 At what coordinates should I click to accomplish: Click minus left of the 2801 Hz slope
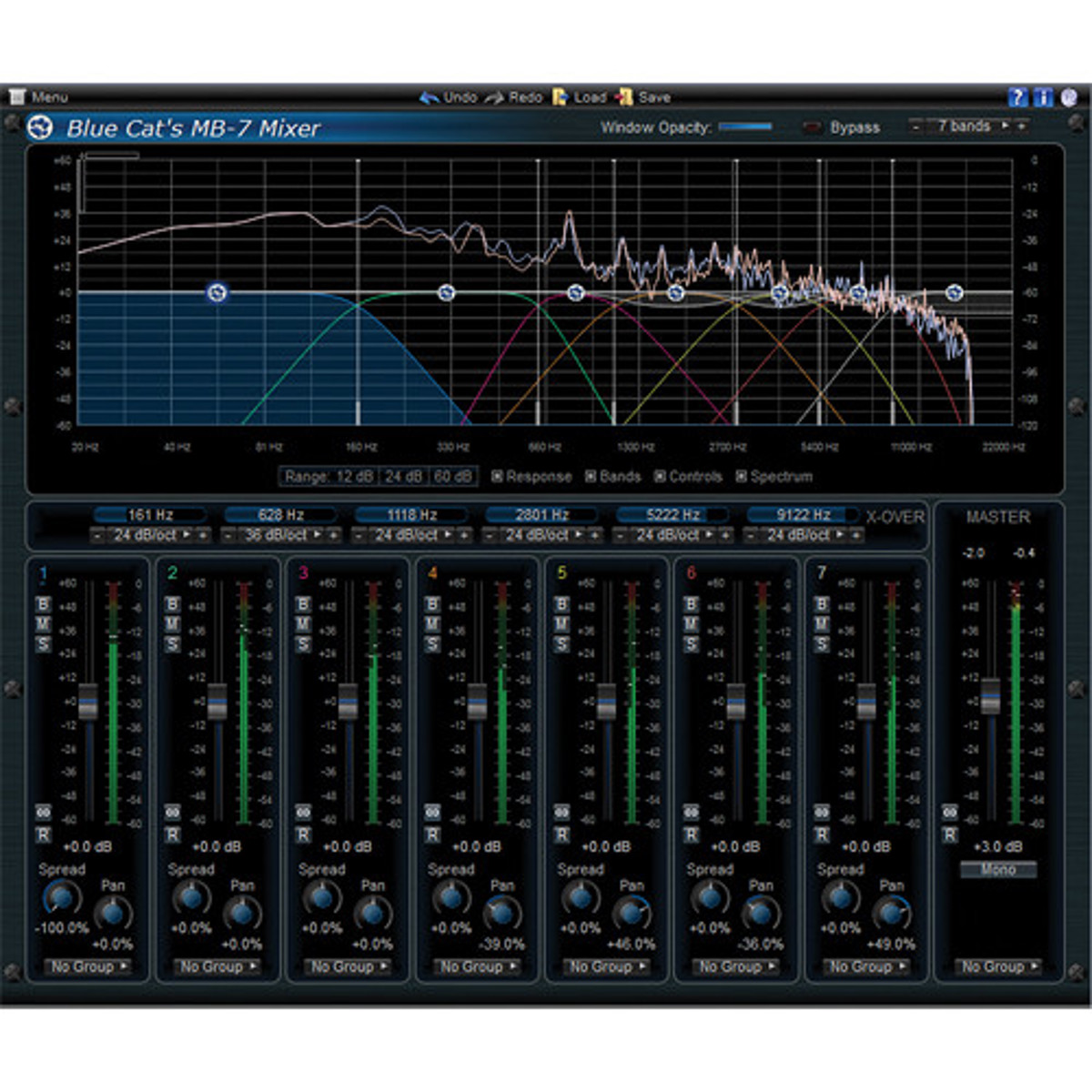489,535
